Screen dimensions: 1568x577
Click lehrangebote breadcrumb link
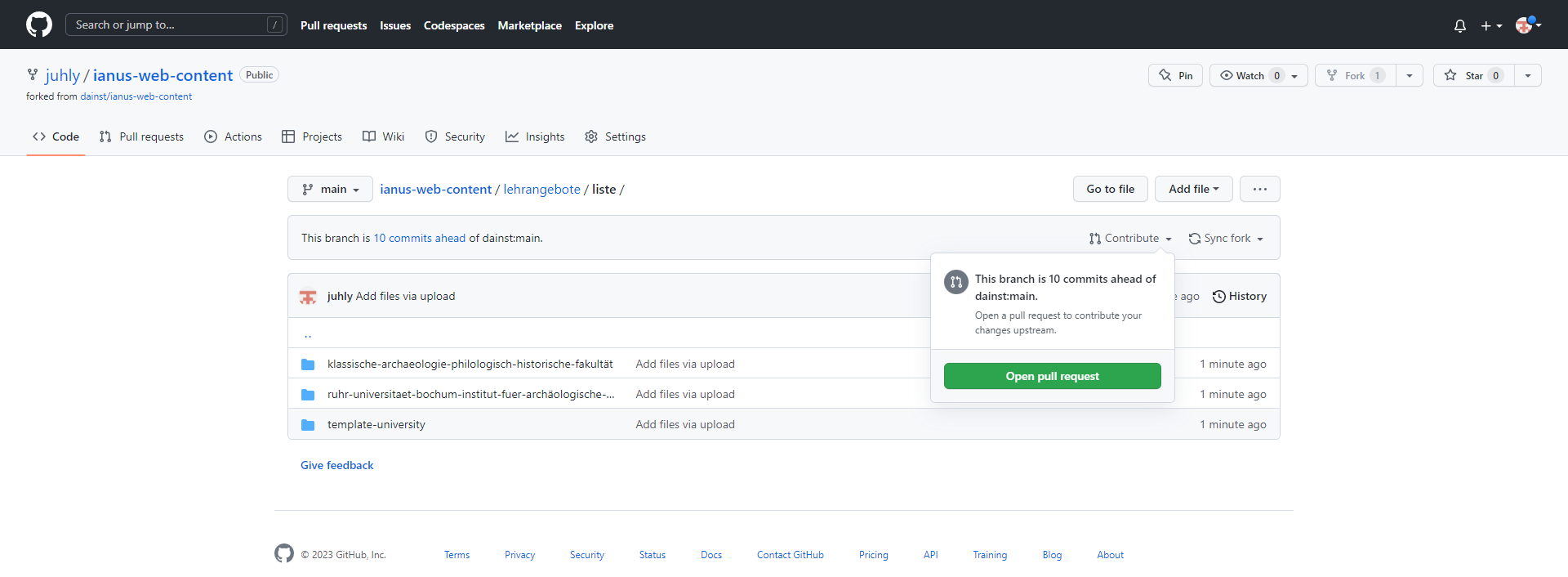point(541,189)
